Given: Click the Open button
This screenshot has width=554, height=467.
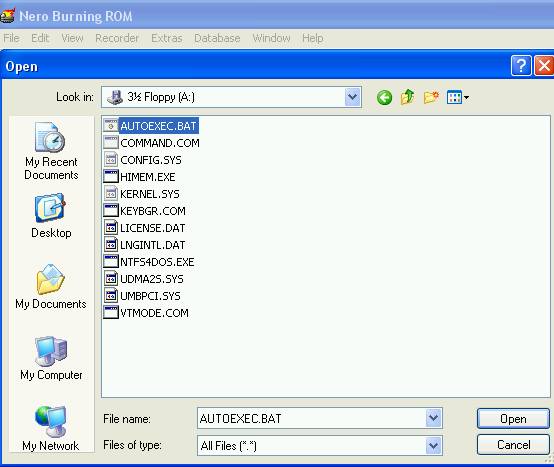Looking at the screenshot, I should pos(513,419).
